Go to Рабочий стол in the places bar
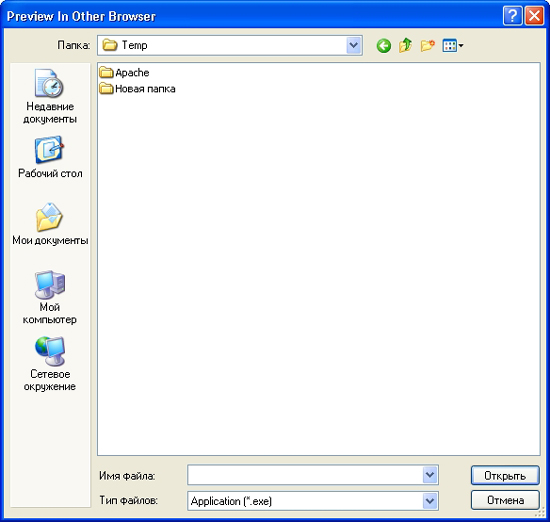The image size is (550, 522). (x=50, y=157)
